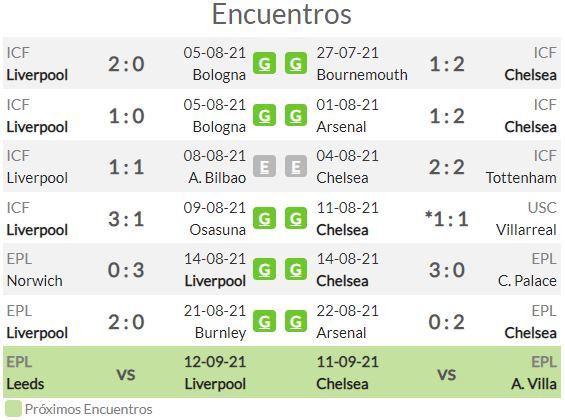Click the *1:1 Chelsea Villarreal score
The image size is (565, 420).
click(x=447, y=219)
